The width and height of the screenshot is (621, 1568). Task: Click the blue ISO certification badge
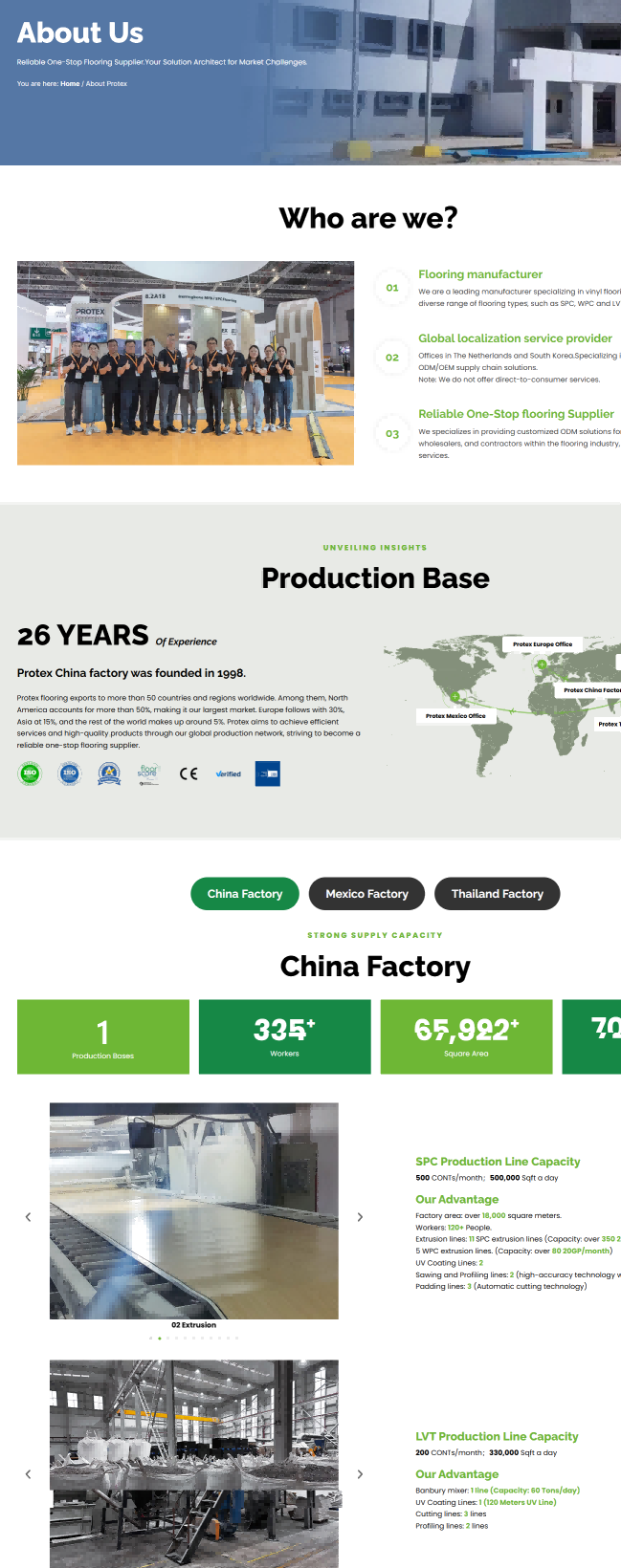(x=69, y=773)
